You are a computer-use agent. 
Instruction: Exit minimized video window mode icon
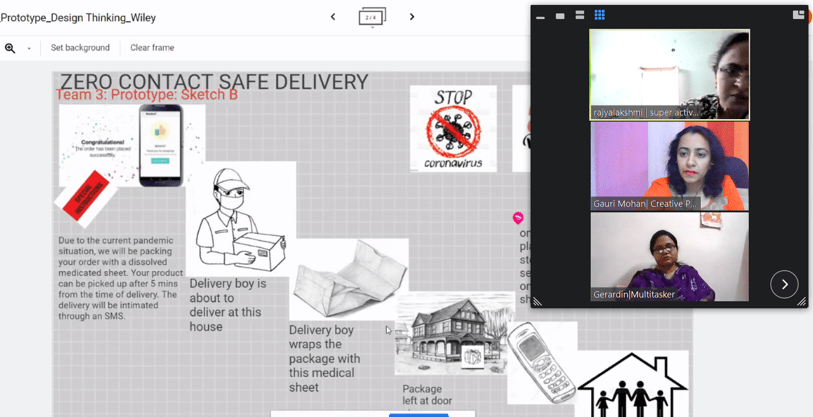797,15
